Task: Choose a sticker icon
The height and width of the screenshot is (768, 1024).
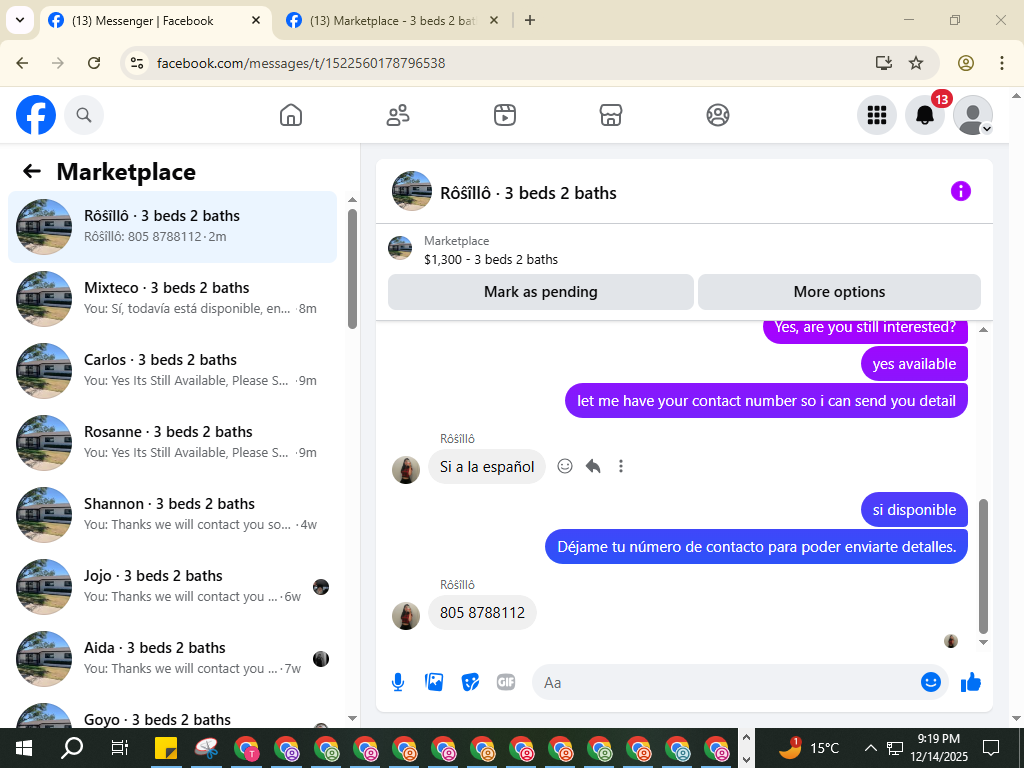Action: 470,682
